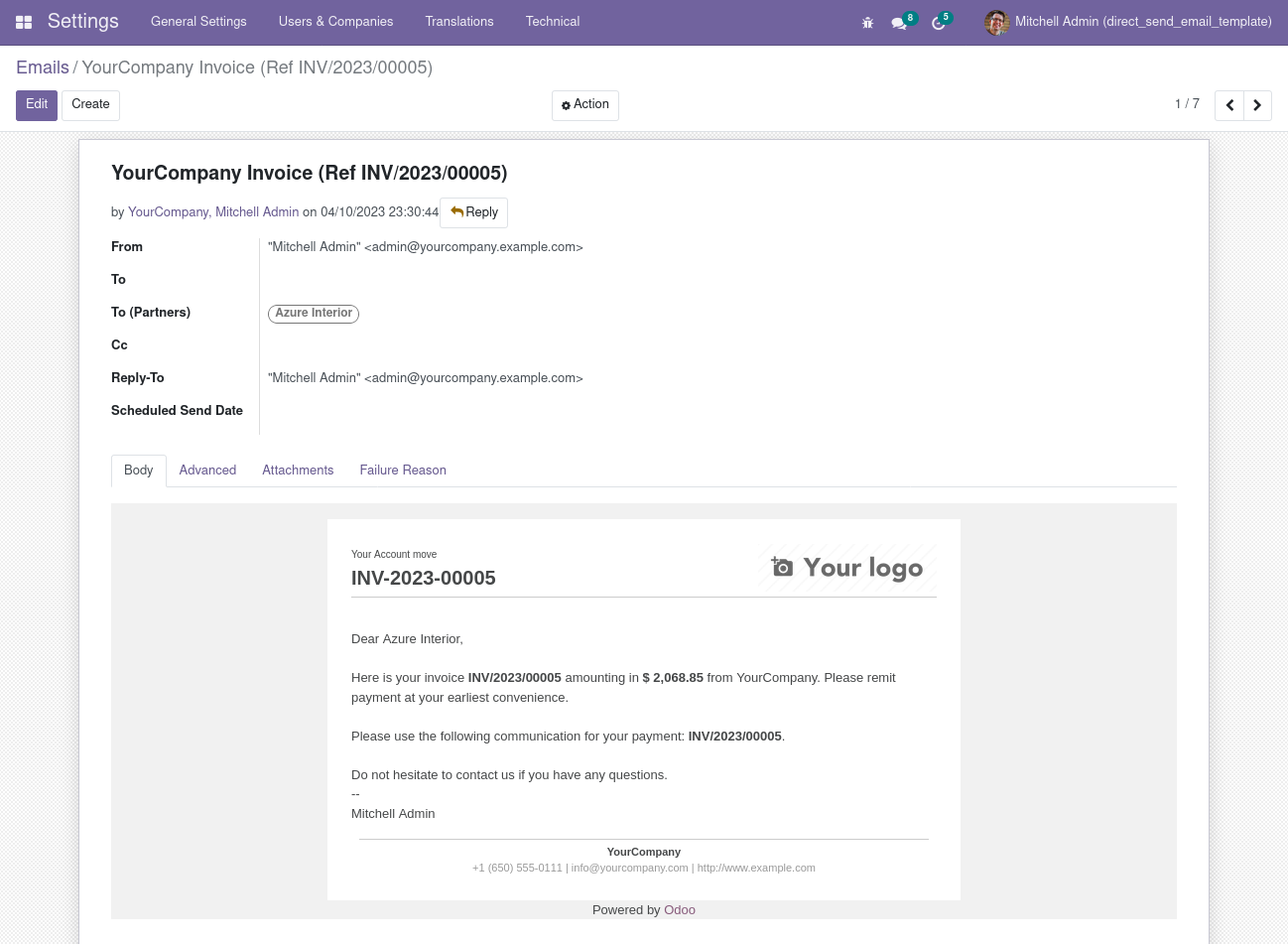Screen dimensions: 1288x944
Task: Click the $ 2,068.85 amount text
Action: click(x=673, y=678)
